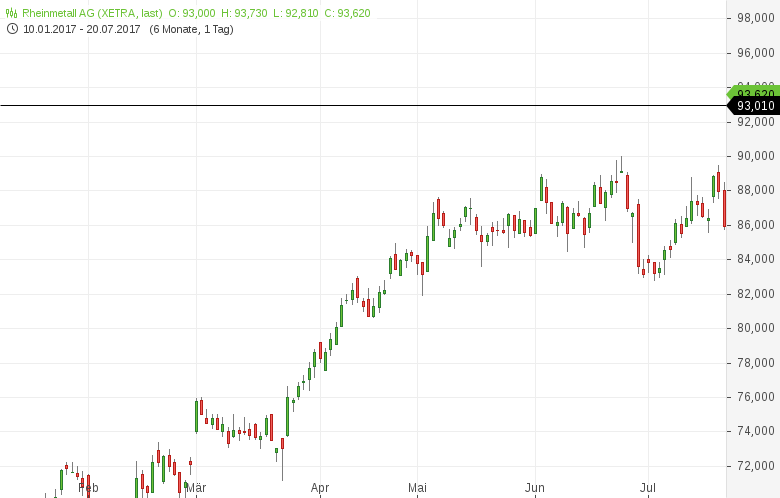Screen dimensions: 780x498
Task: Click the high value H: 93,730
Action: (x=244, y=13)
